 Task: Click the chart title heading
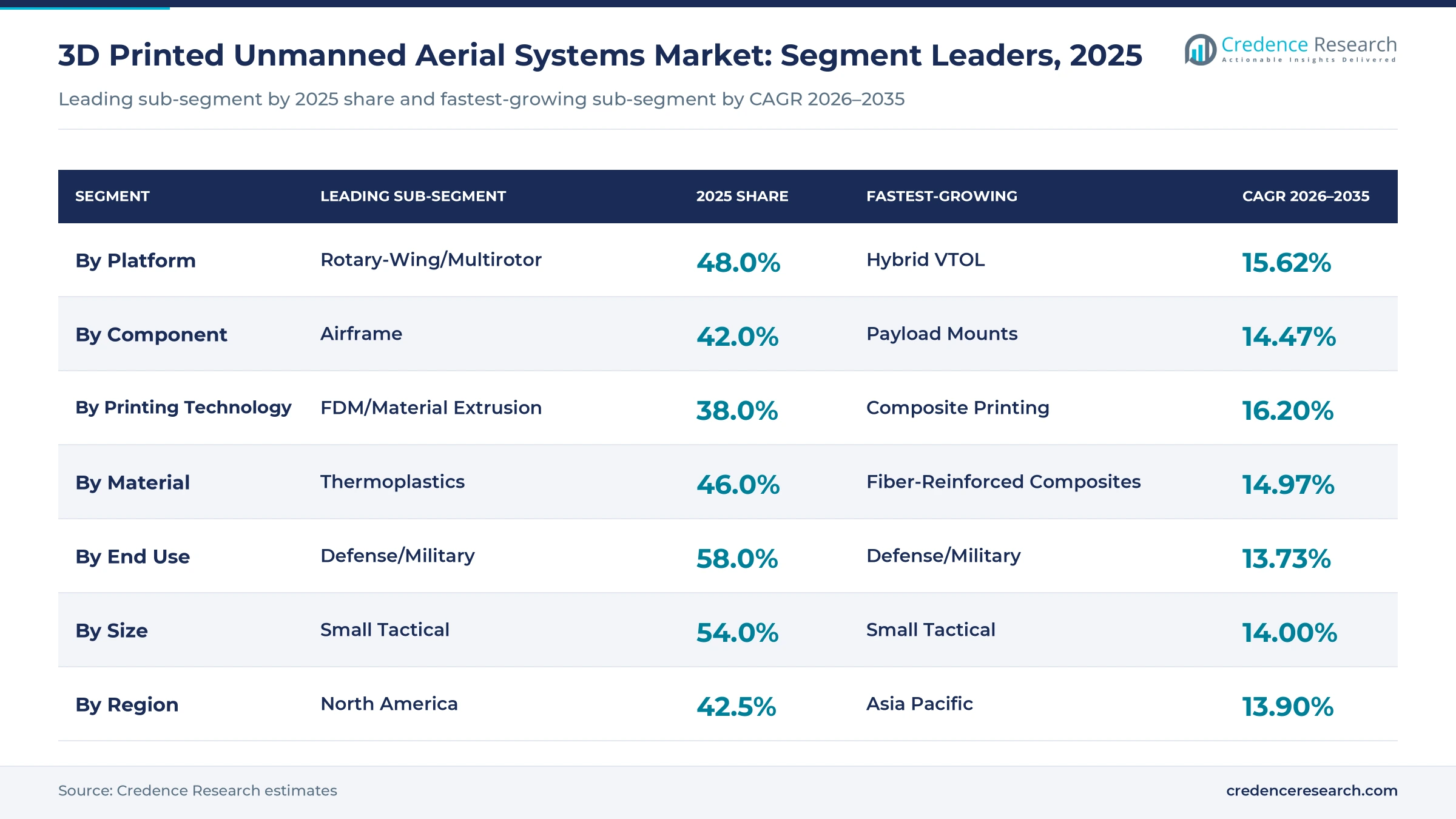600,55
